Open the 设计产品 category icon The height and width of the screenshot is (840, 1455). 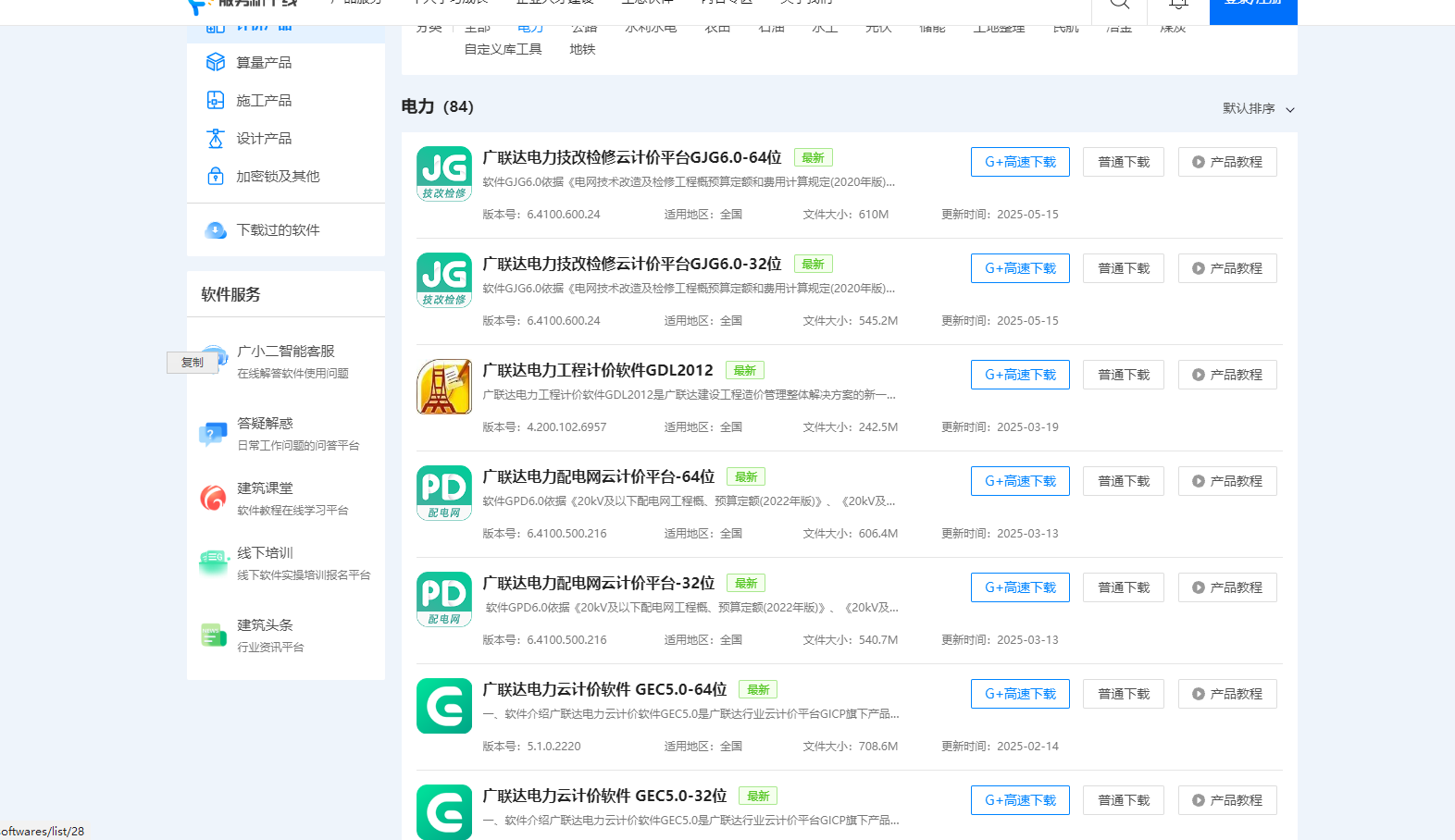(216, 138)
